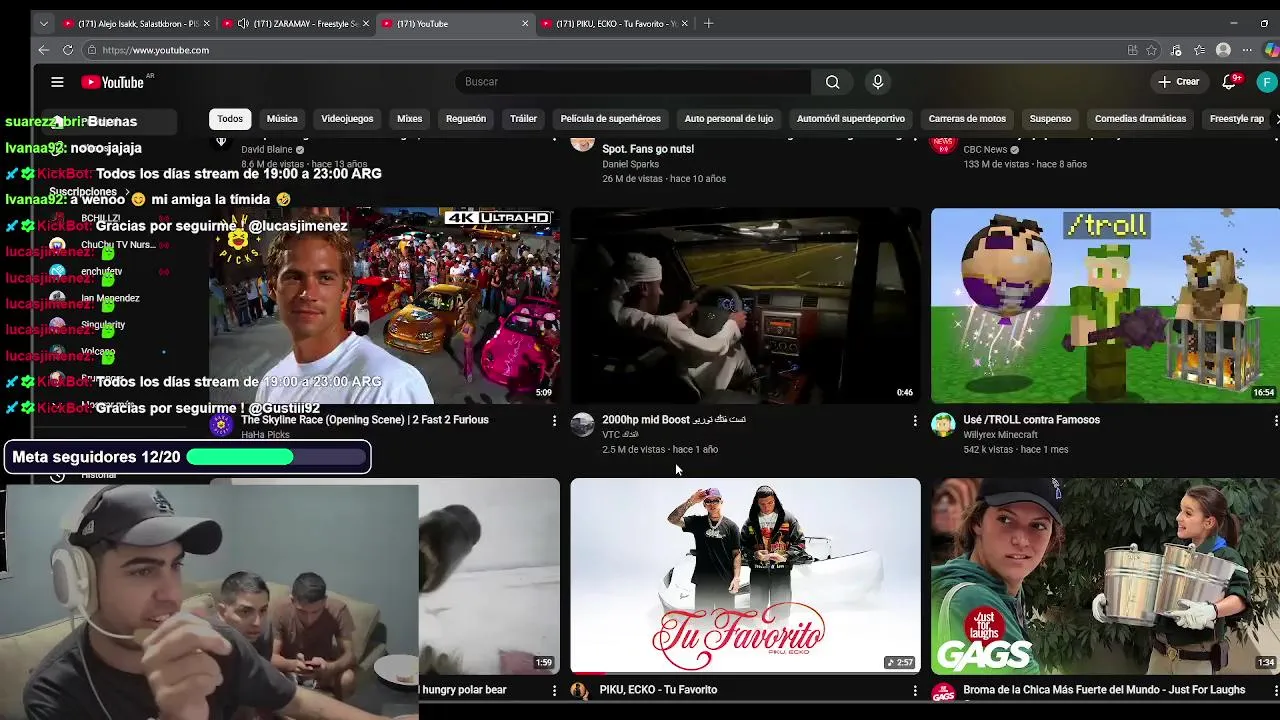Screen dimensions: 1280x720
Task: Open browser settings three-dots menu
Action: coord(1247,50)
